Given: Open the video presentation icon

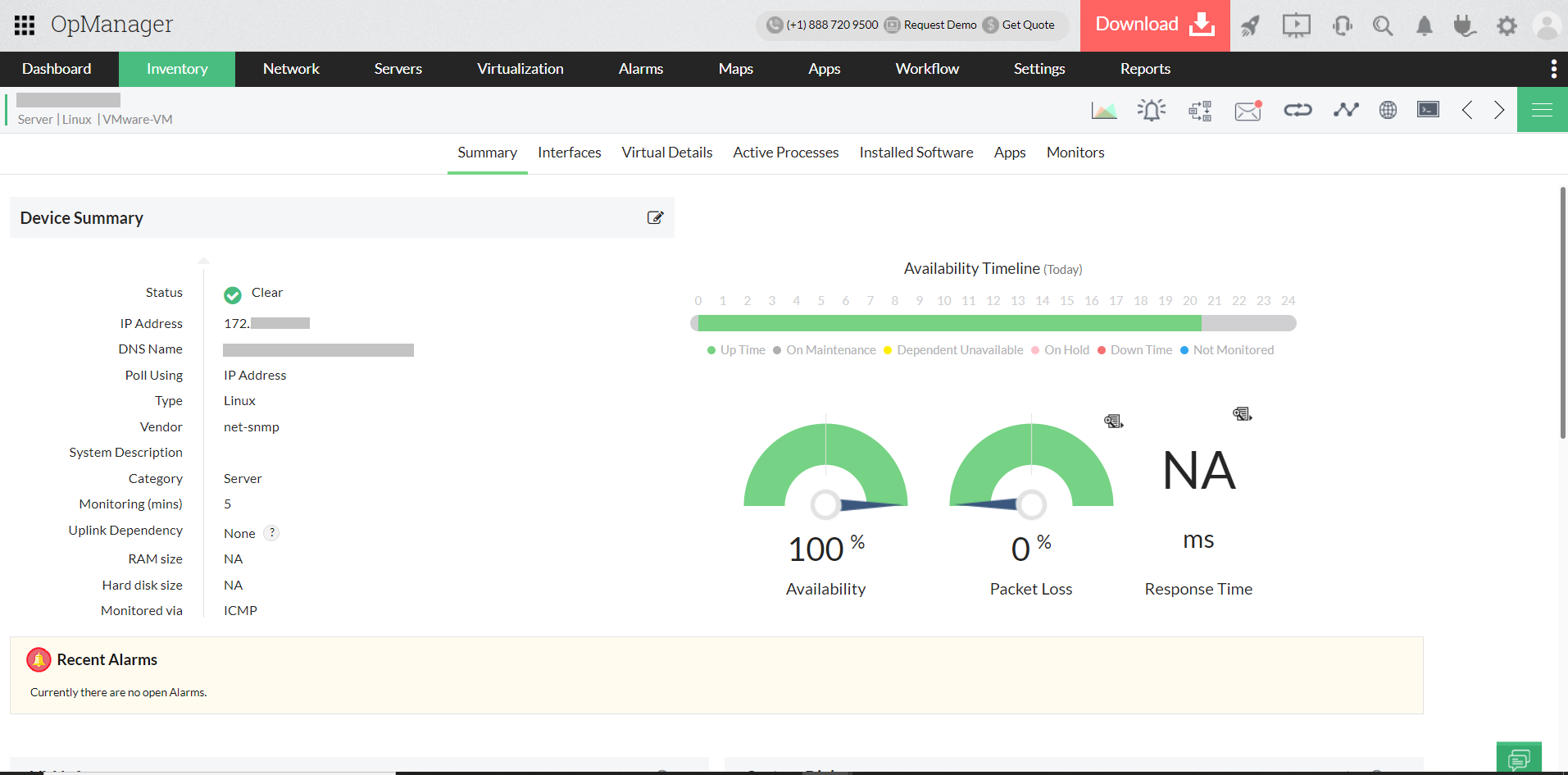Looking at the screenshot, I should coord(1297,25).
